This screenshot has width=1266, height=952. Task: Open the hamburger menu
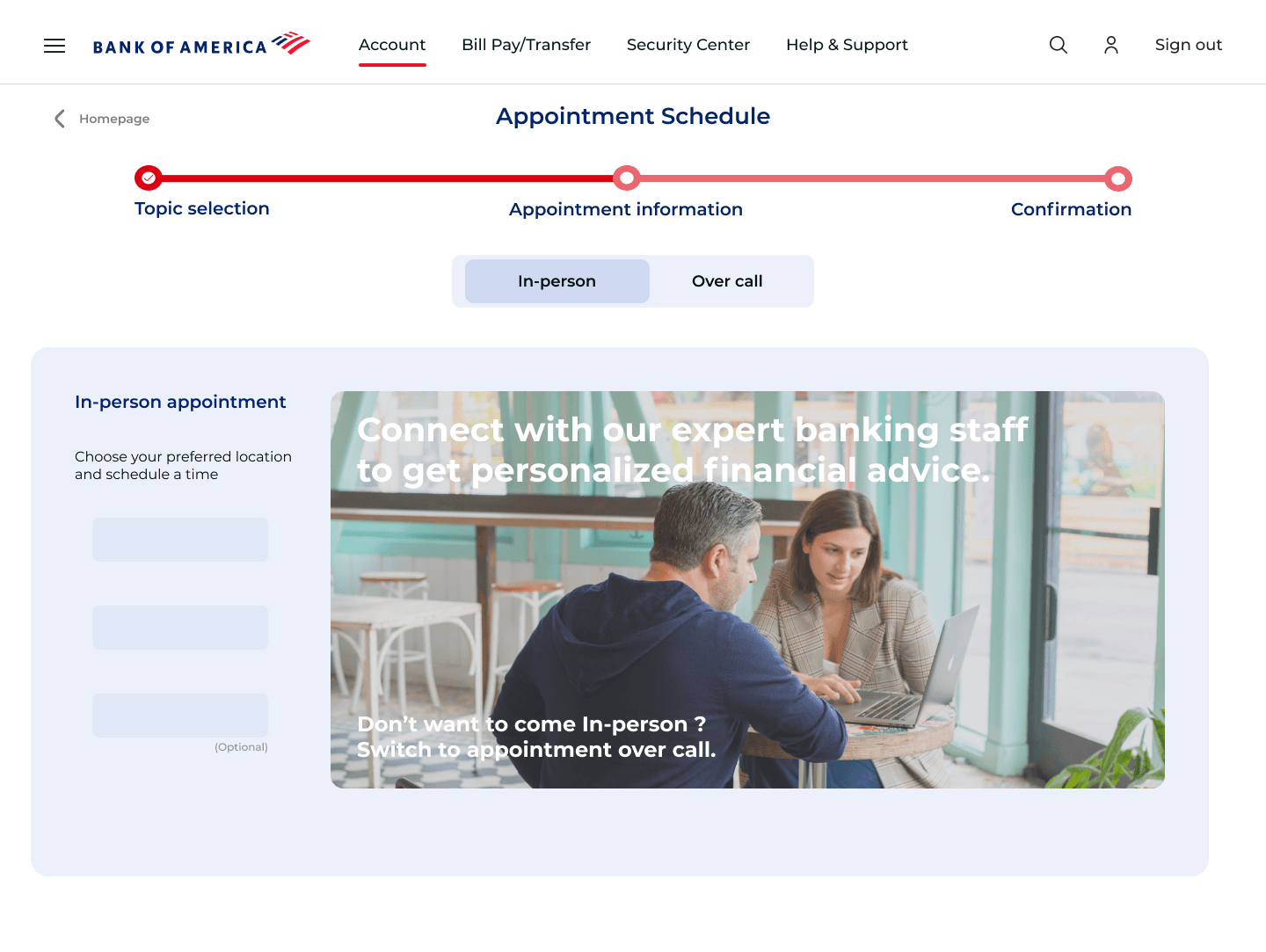[55, 46]
